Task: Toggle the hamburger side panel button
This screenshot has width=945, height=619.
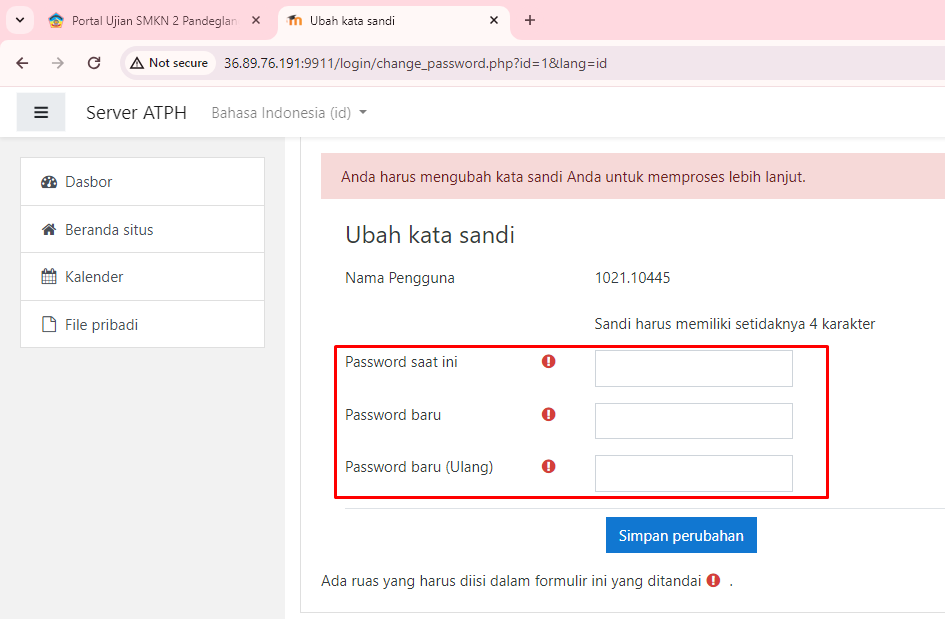Action: pos(41,112)
